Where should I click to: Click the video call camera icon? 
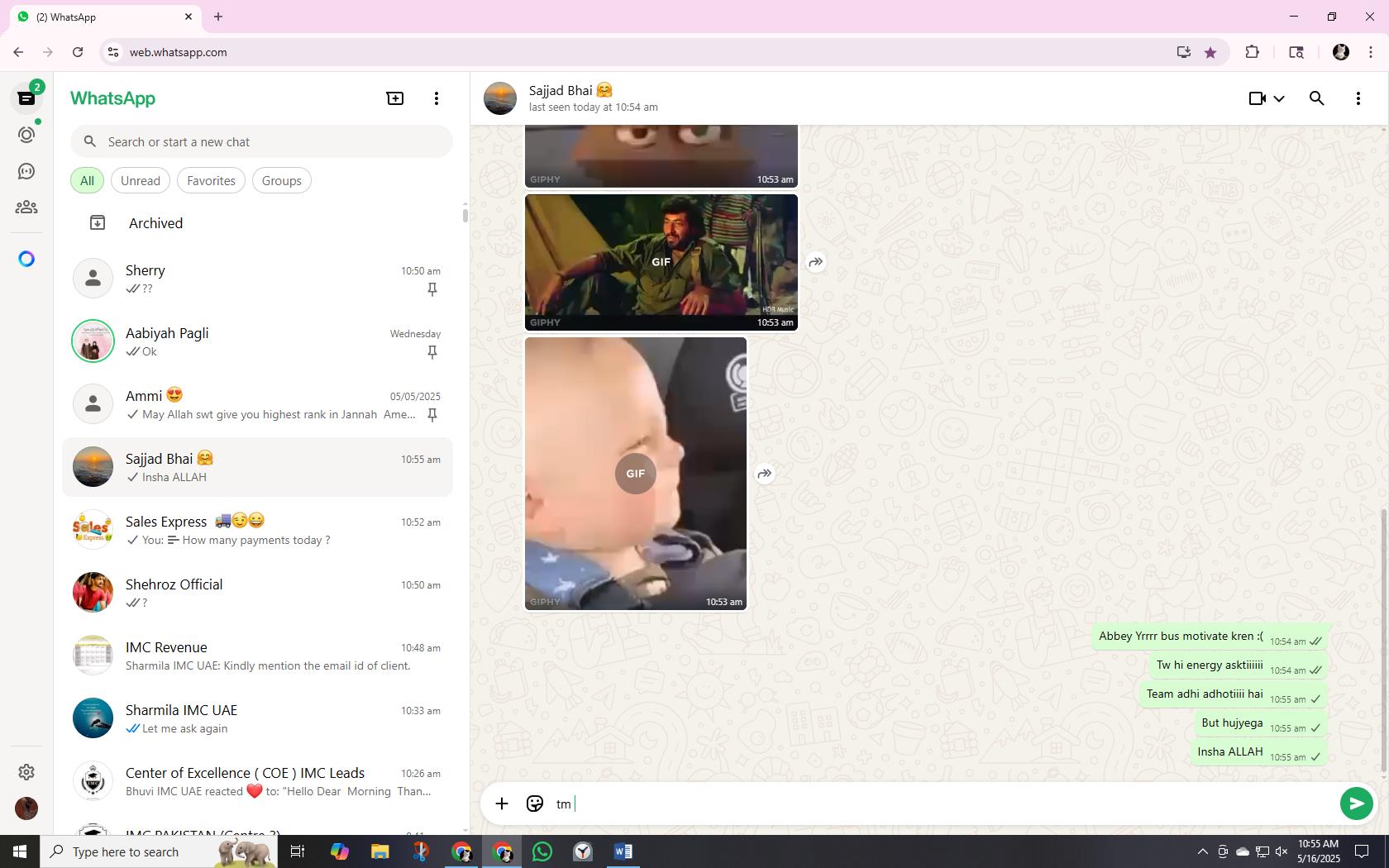click(1257, 98)
